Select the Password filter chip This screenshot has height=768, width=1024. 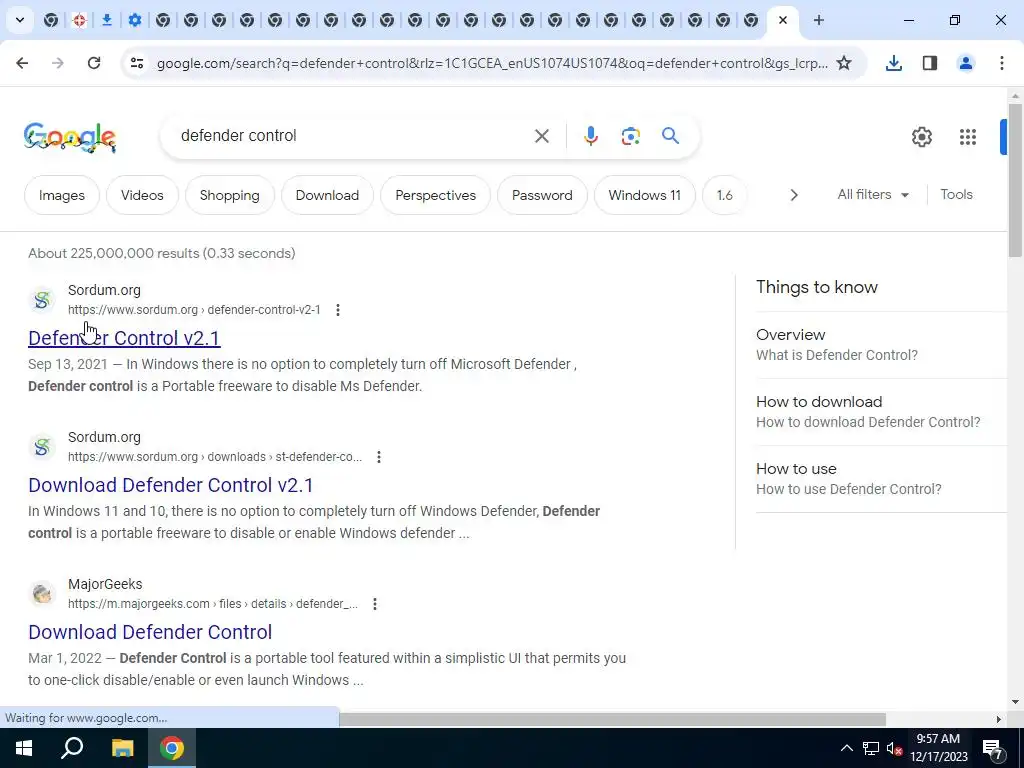(x=542, y=195)
